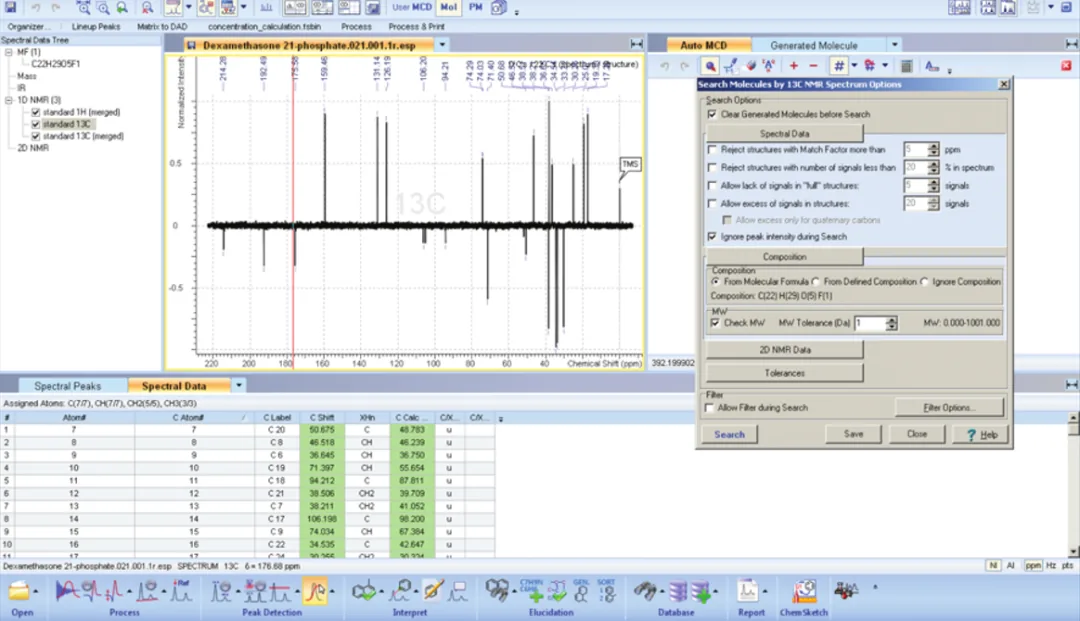Click the PM mode button in top toolbar
The width and height of the screenshot is (1080, 621).
[x=475, y=8]
